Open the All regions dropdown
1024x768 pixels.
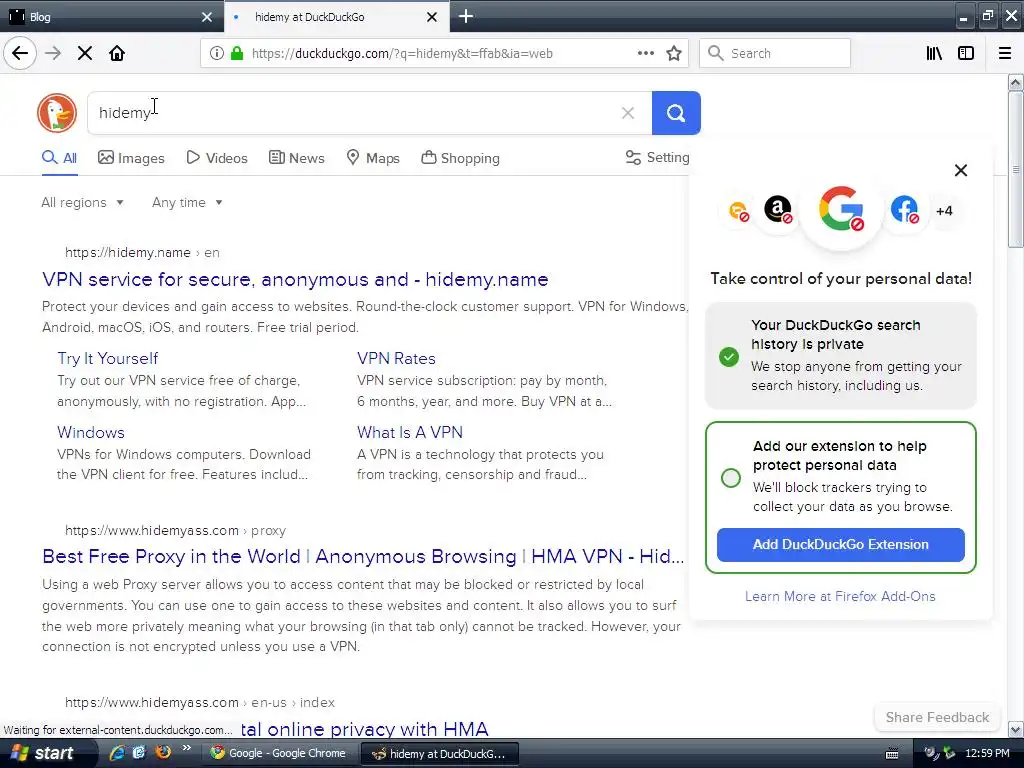[82, 202]
